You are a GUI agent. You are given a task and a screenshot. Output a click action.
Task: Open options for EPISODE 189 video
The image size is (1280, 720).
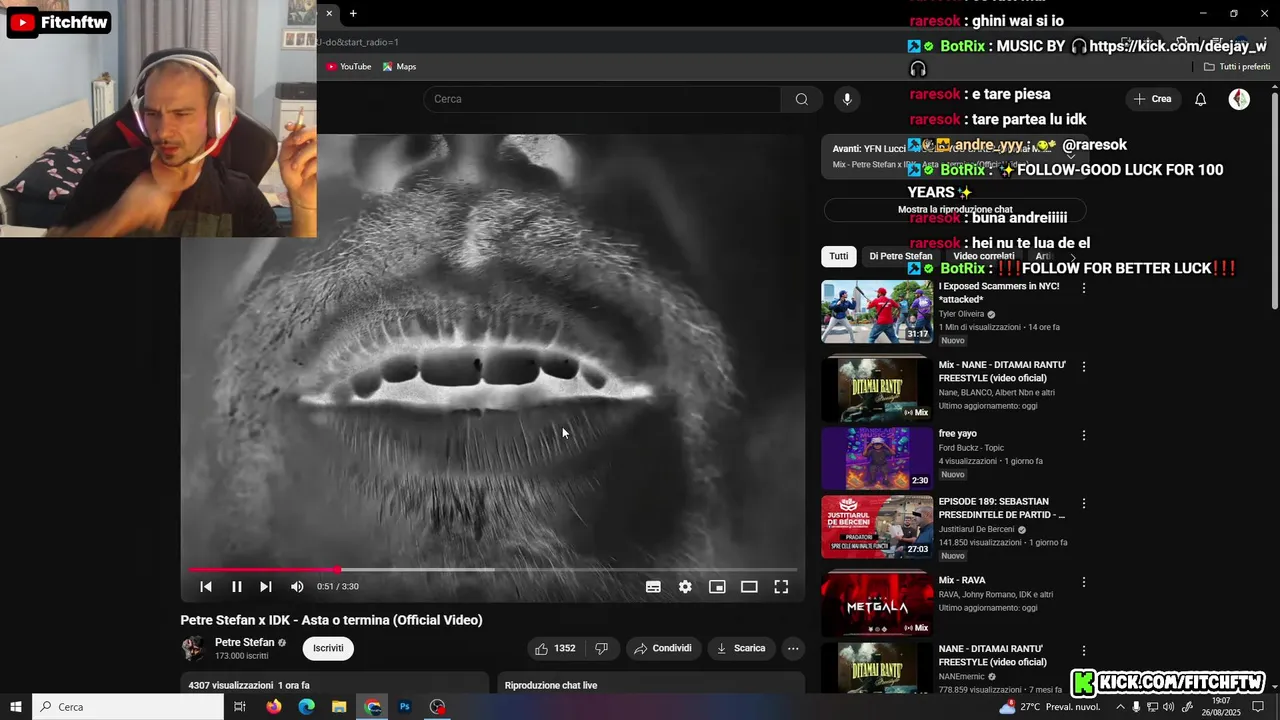pos(1083,504)
